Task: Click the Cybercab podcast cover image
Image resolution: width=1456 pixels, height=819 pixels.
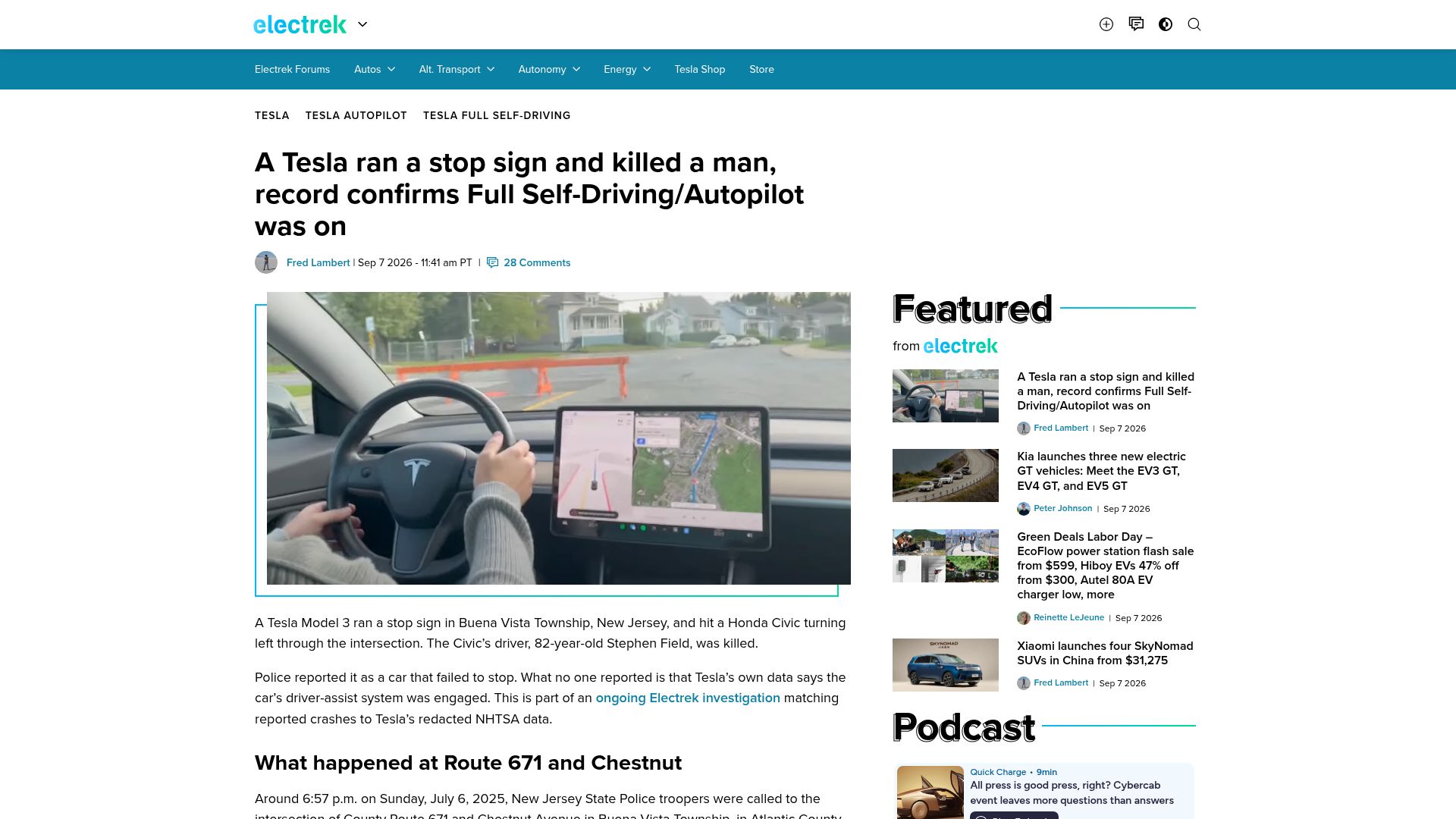Action: (930, 792)
